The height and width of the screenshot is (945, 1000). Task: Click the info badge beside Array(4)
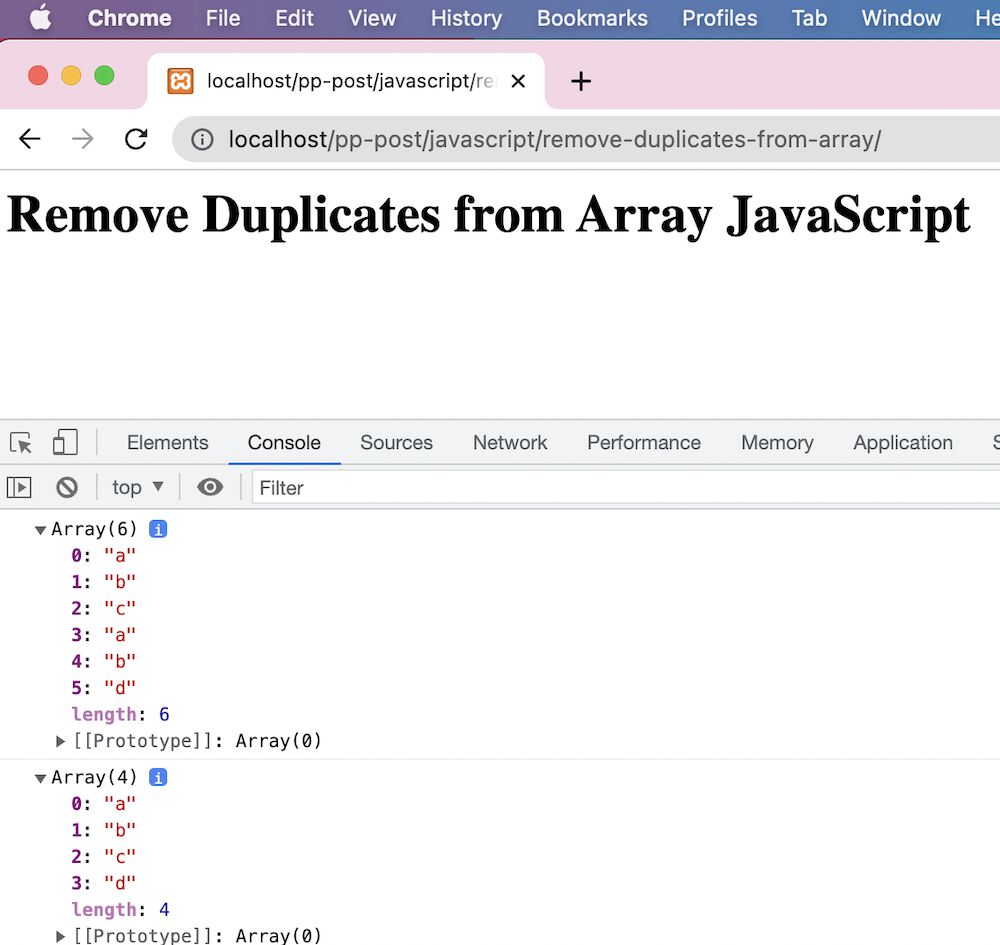click(157, 776)
